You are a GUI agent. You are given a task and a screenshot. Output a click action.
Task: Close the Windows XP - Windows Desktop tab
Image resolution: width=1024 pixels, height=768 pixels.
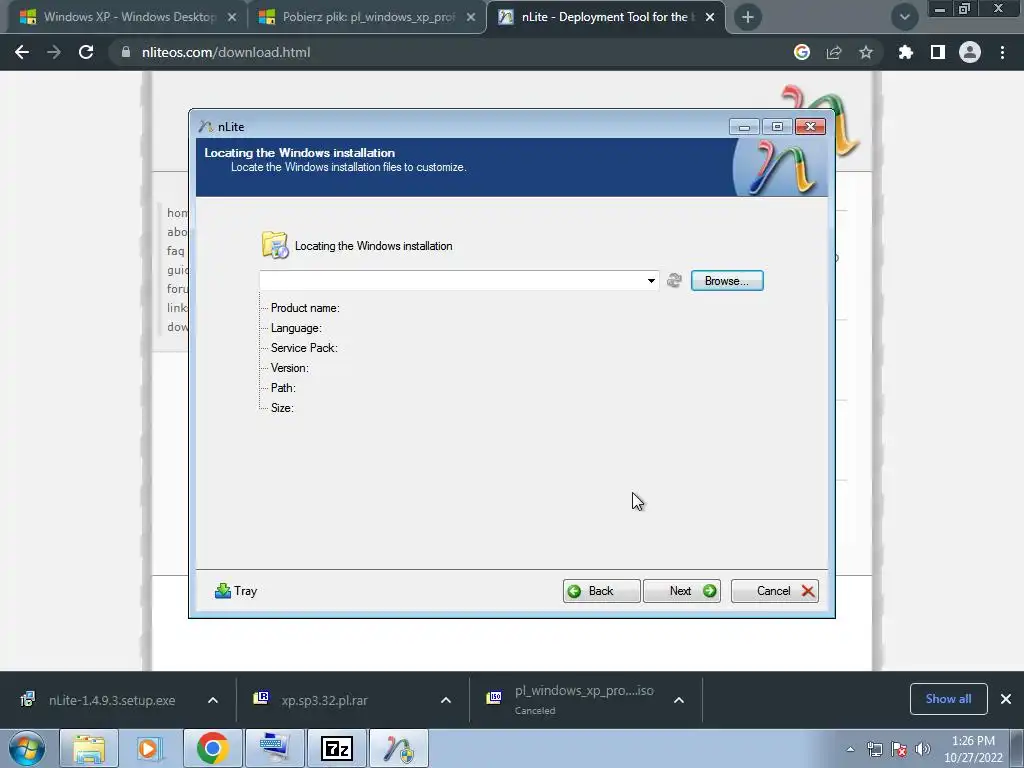232,17
